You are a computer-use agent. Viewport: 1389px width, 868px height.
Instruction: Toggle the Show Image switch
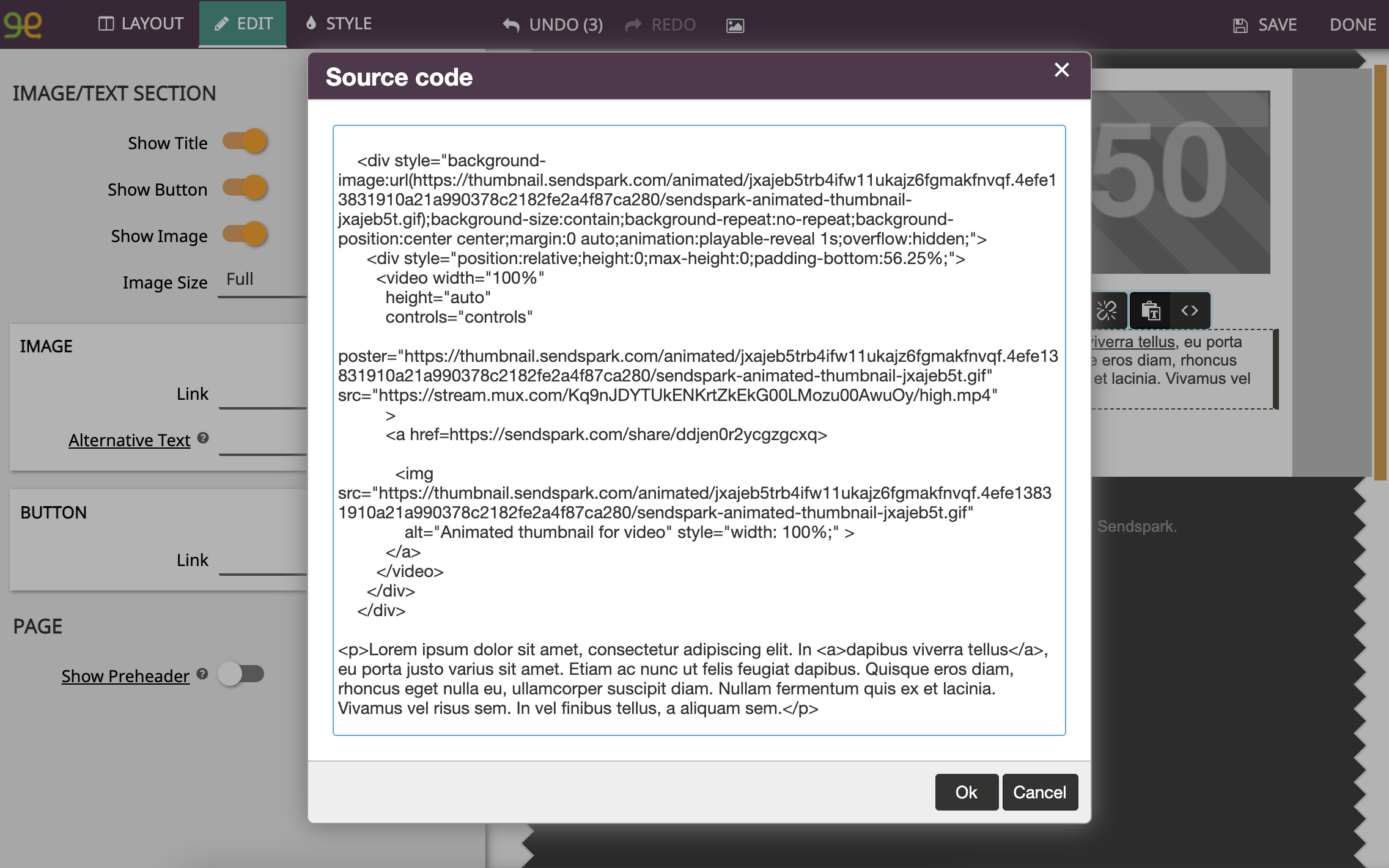pos(245,235)
